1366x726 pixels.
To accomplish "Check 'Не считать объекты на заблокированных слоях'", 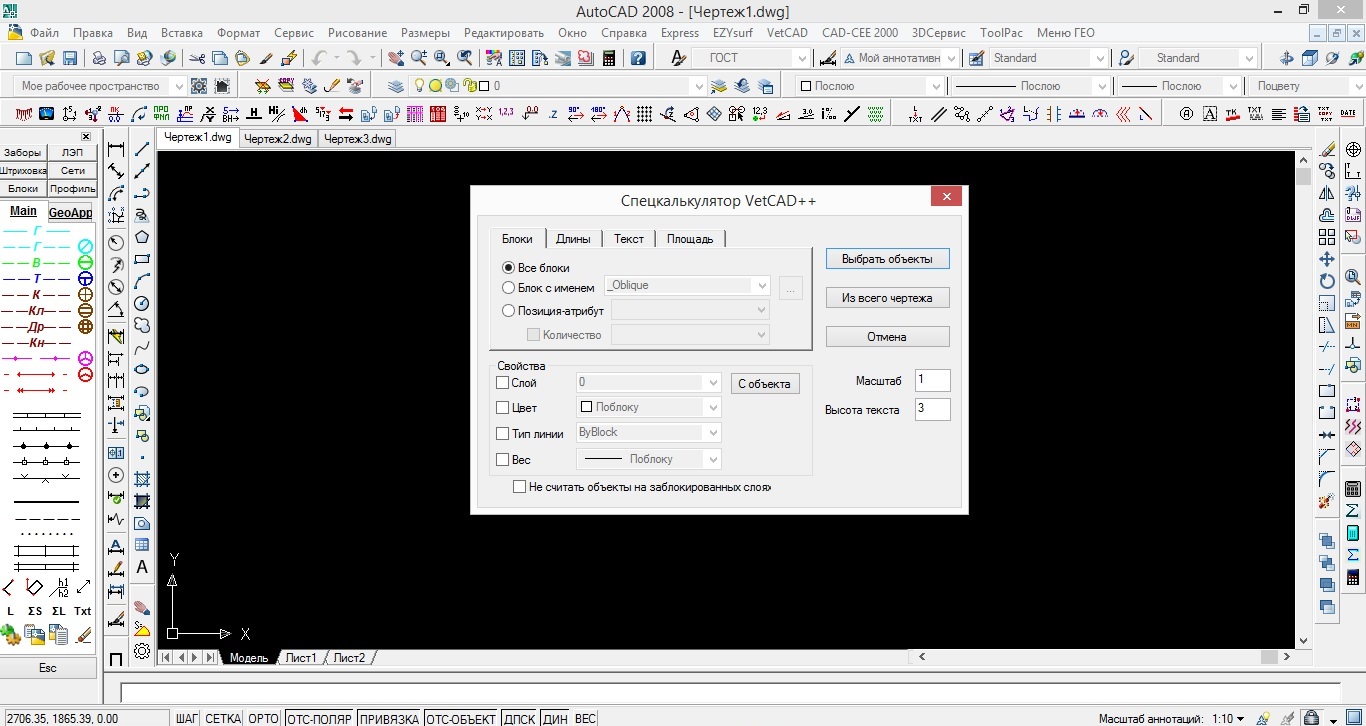I will [519, 487].
